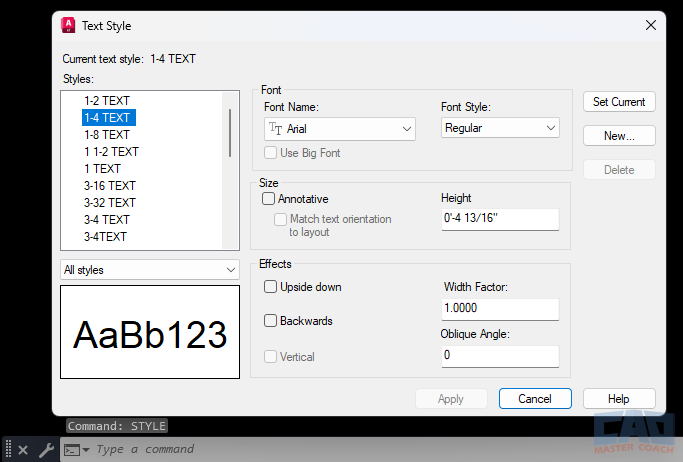Select the 1-2 TEXT style
683x462 pixels.
[x=107, y=101]
